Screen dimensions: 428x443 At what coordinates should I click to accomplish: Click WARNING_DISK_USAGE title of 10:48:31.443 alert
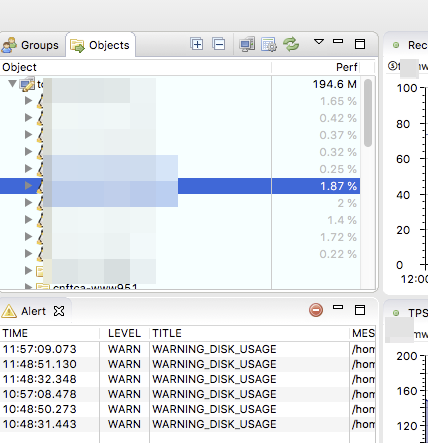[214, 424]
